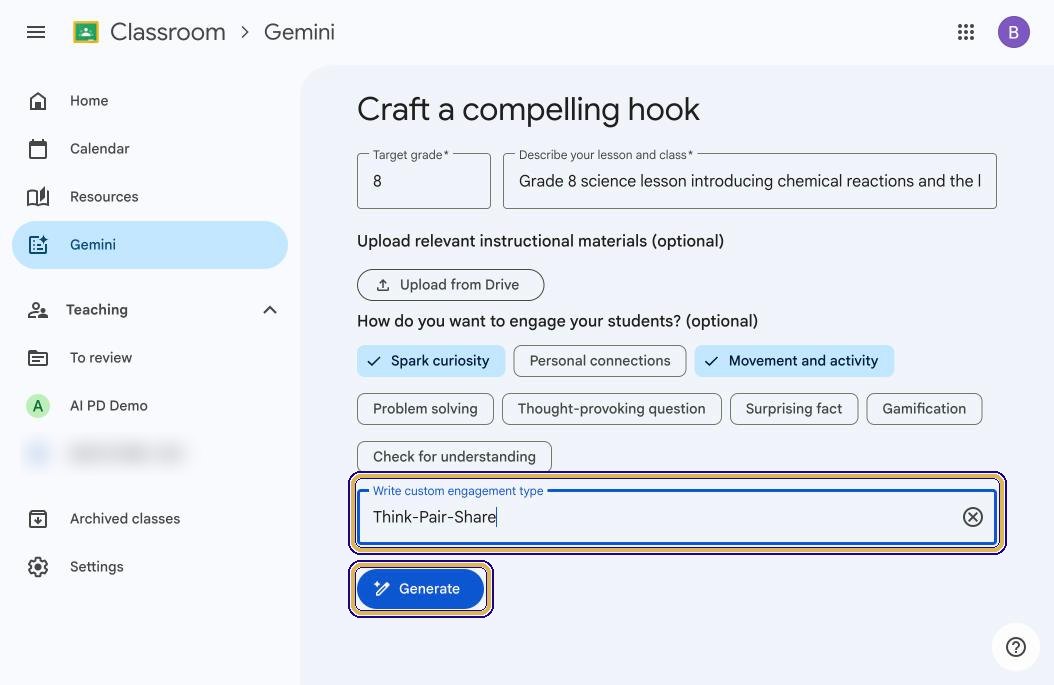Open the blurred class entry
The width and height of the screenshot is (1054, 685).
coord(150,454)
